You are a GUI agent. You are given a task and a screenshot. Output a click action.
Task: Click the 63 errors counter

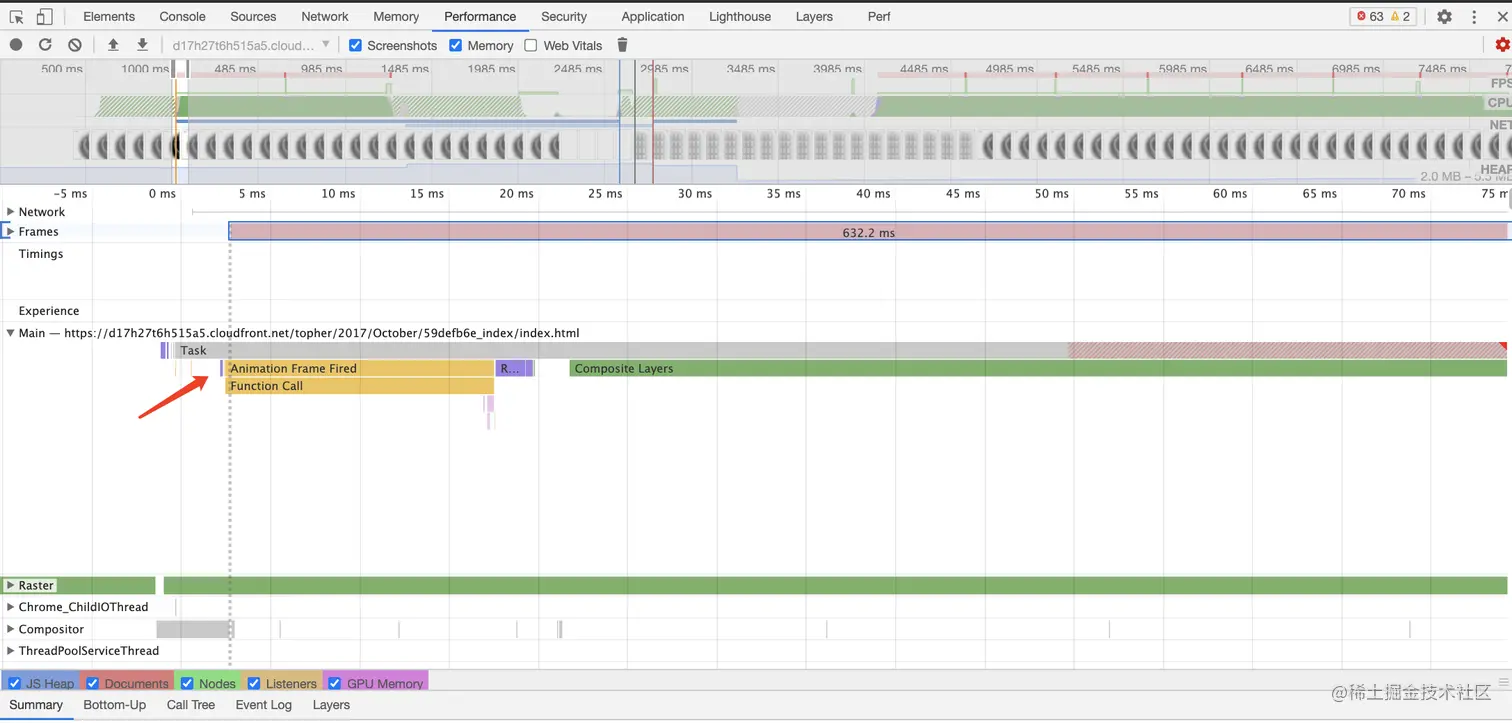tap(1370, 17)
